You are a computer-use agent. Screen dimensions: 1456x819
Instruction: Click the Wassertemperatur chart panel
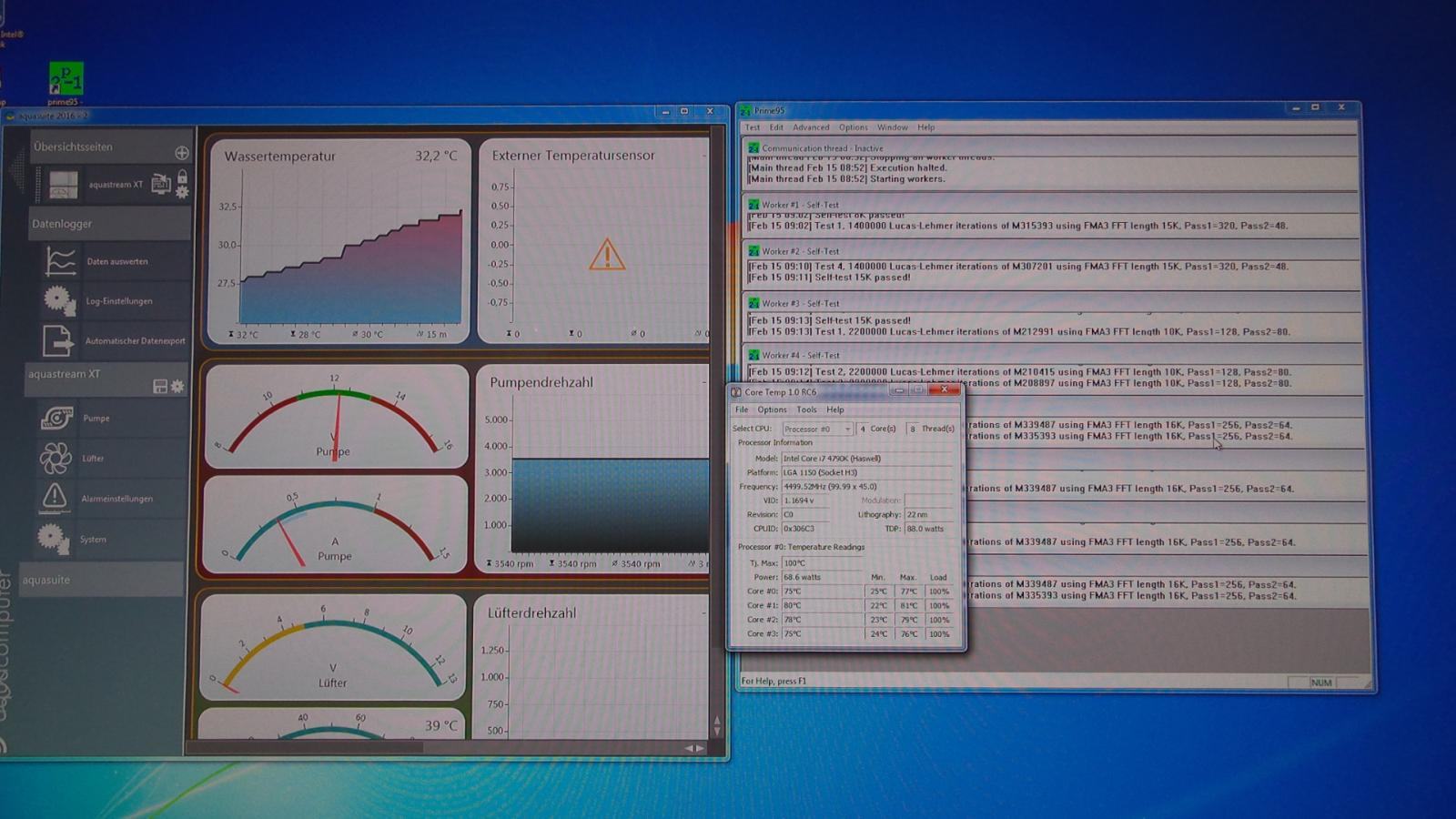tap(339, 241)
